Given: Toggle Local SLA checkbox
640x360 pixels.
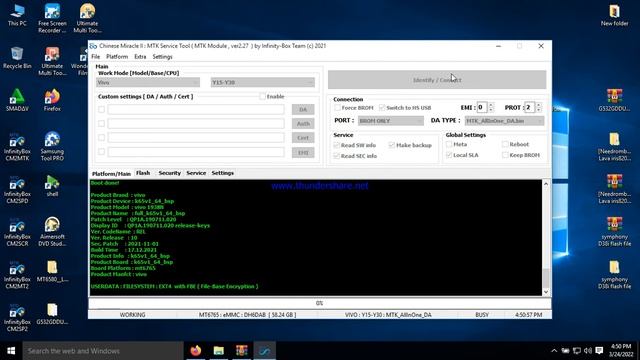Looking at the screenshot, I should pyautogui.click(x=449, y=155).
